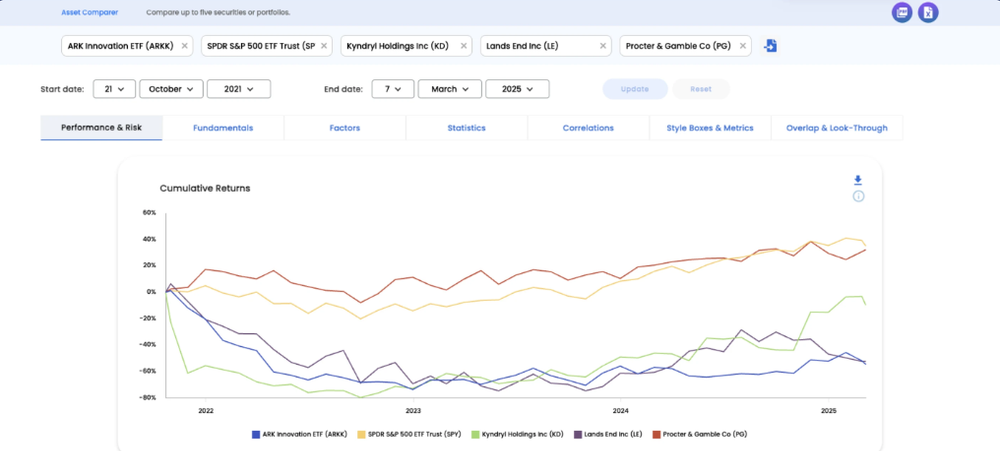Open the chart info icon
The image size is (1000, 451).
pos(858,196)
